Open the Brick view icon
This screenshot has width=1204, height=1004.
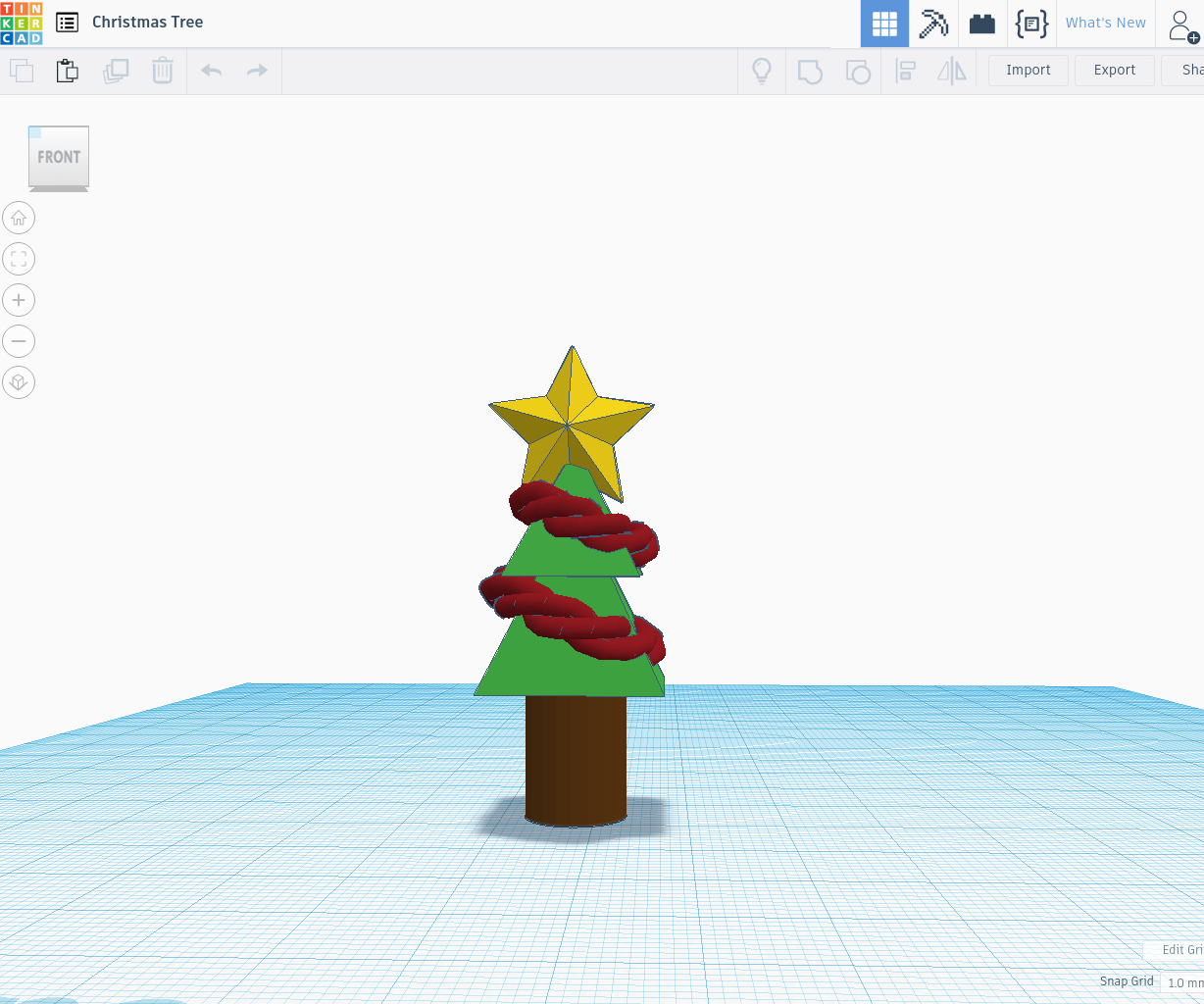pyautogui.click(x=981, y=24)
